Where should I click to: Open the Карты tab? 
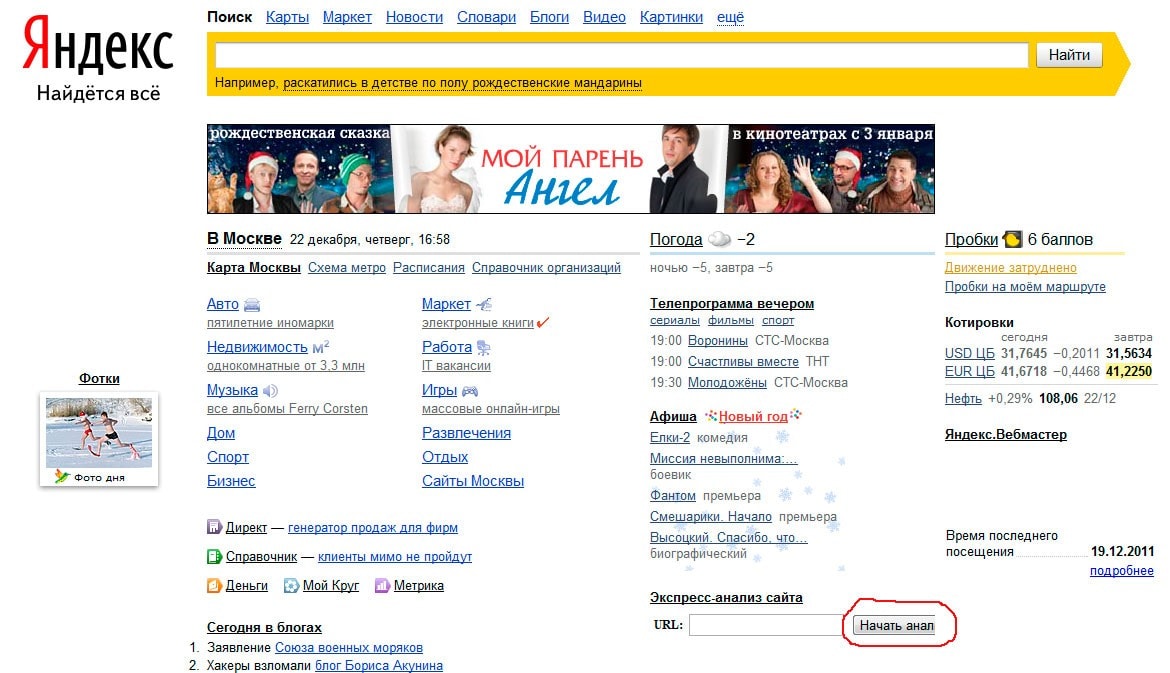point(287,17)
